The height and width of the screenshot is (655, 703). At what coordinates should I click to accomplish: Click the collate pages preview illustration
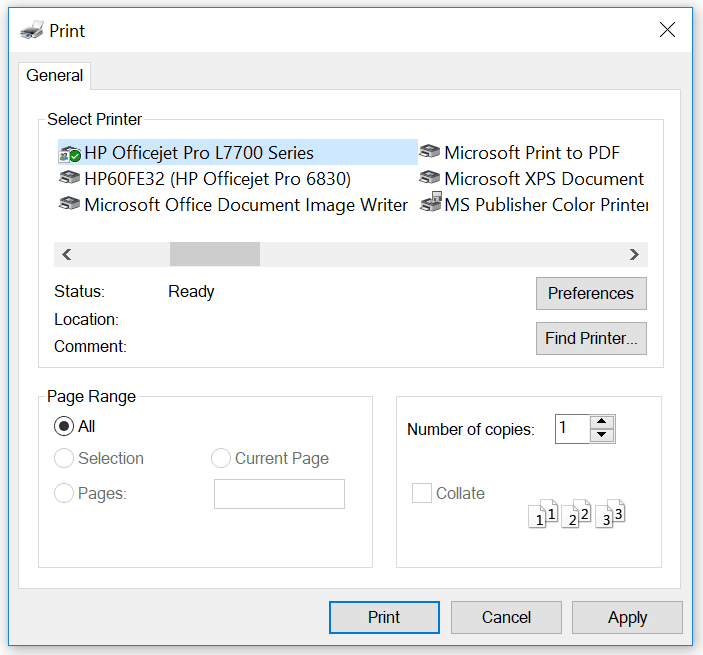coord(577,513)
